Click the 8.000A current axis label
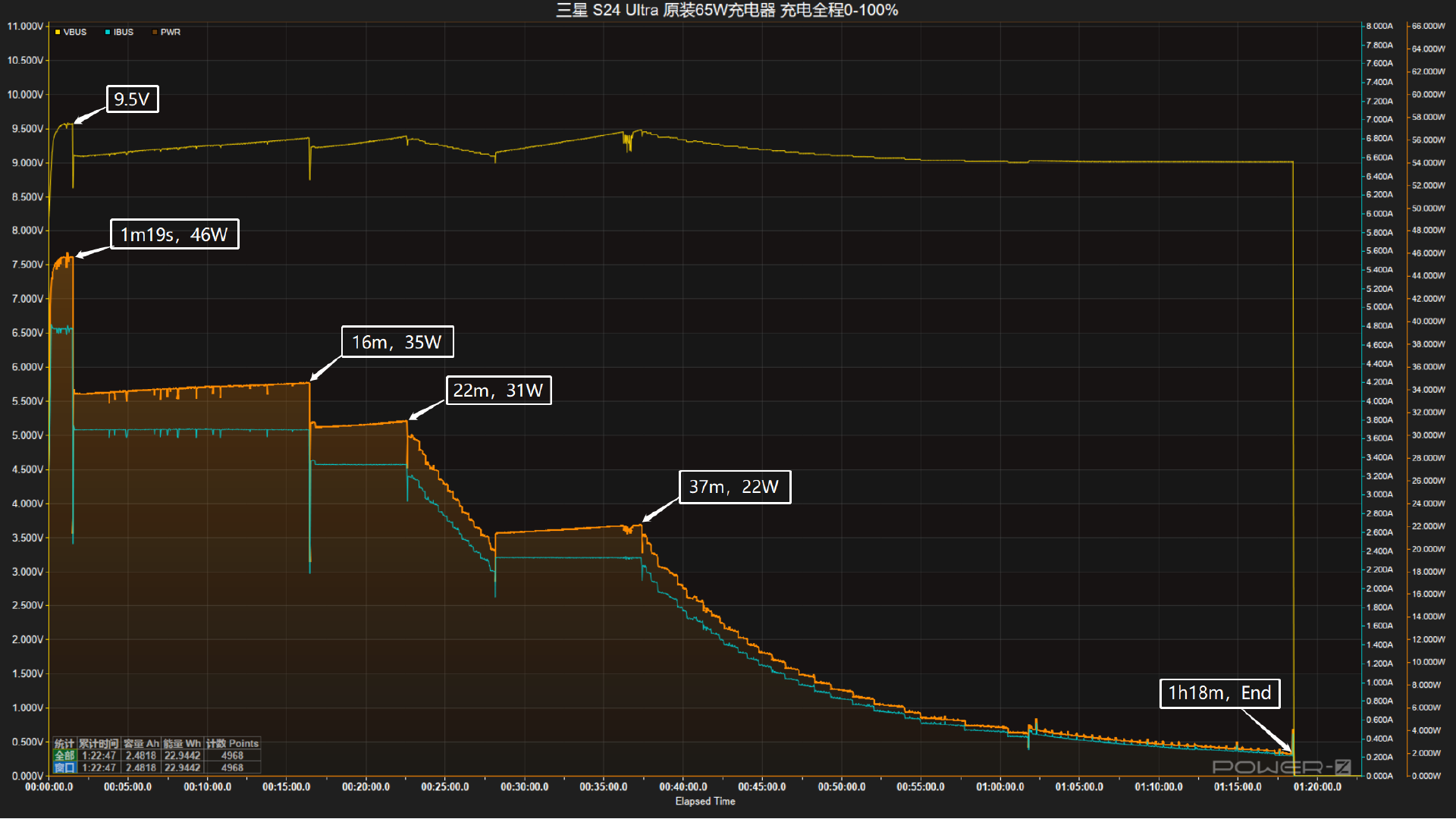 click(1379, 27)
